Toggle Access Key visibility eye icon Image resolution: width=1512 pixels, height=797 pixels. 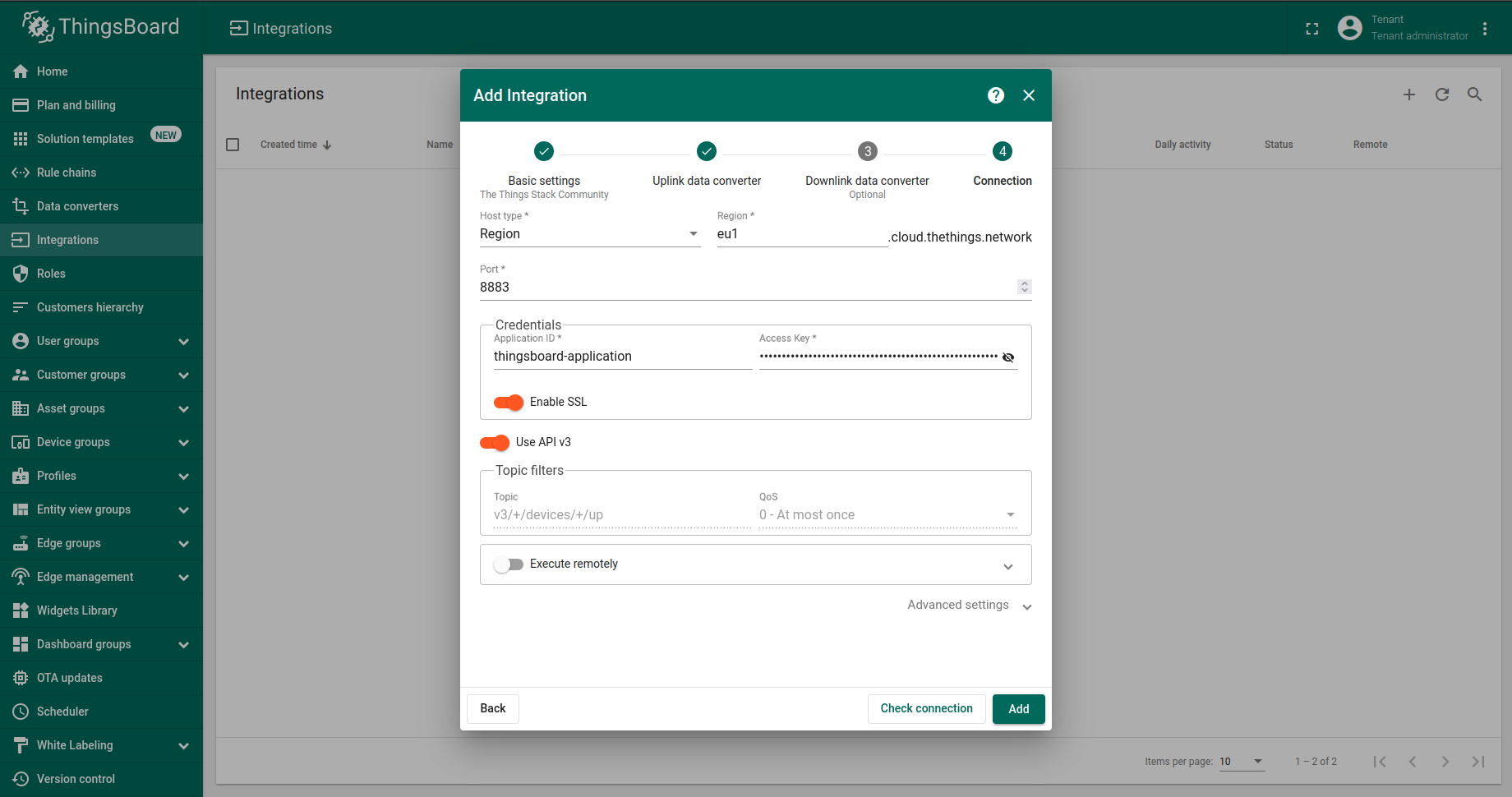tap(1008, 357)
